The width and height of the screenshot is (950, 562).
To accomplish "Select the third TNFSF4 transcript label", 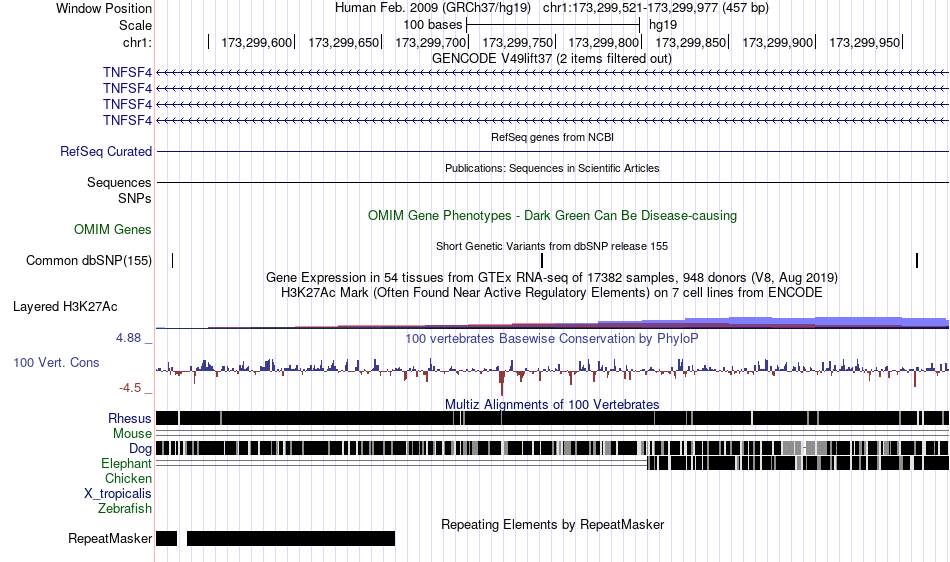I will click(127, 104).
